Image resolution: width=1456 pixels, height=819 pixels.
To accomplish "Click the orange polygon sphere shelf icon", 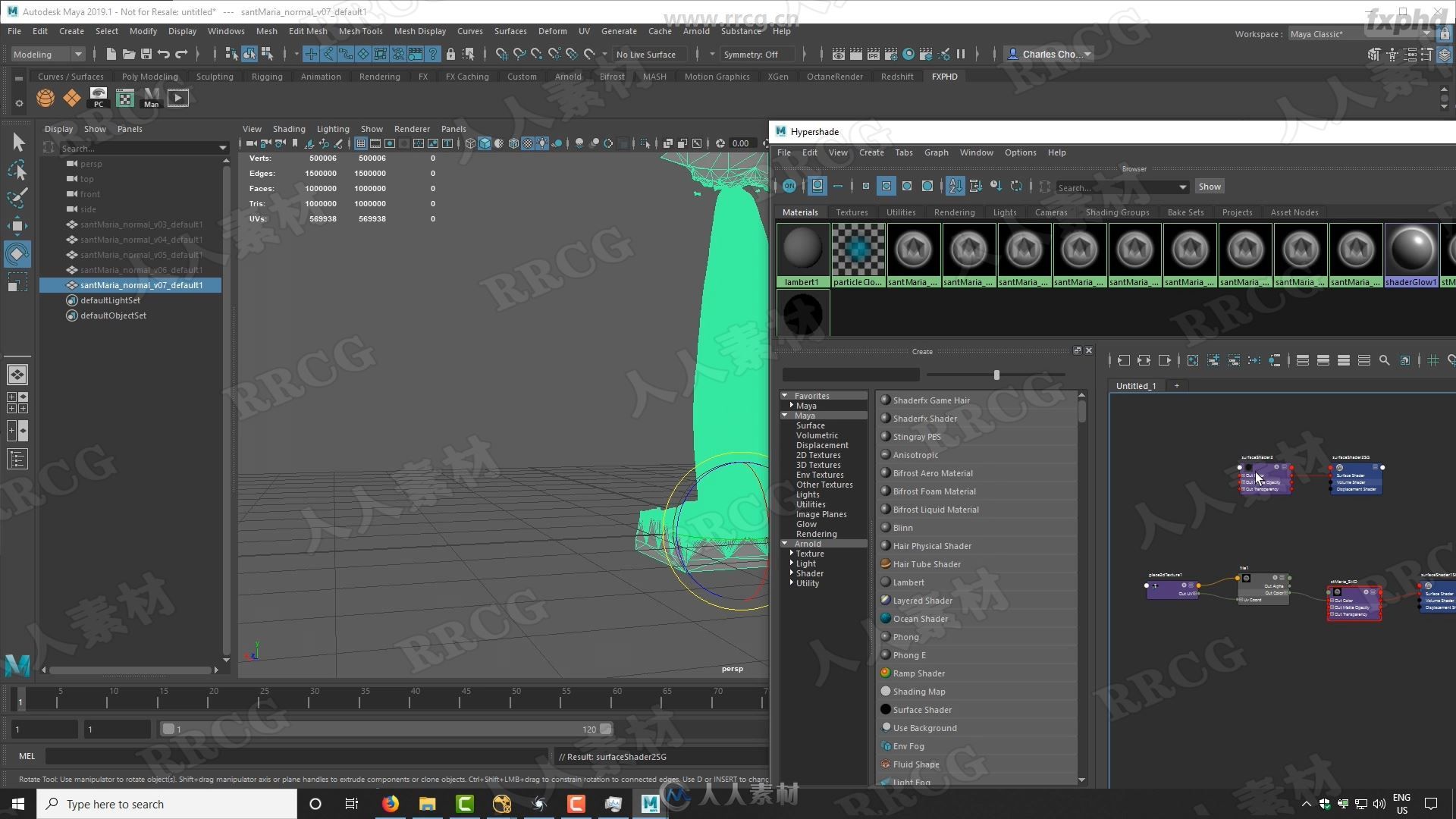I will pyautogui.click(x=45, y=98).
